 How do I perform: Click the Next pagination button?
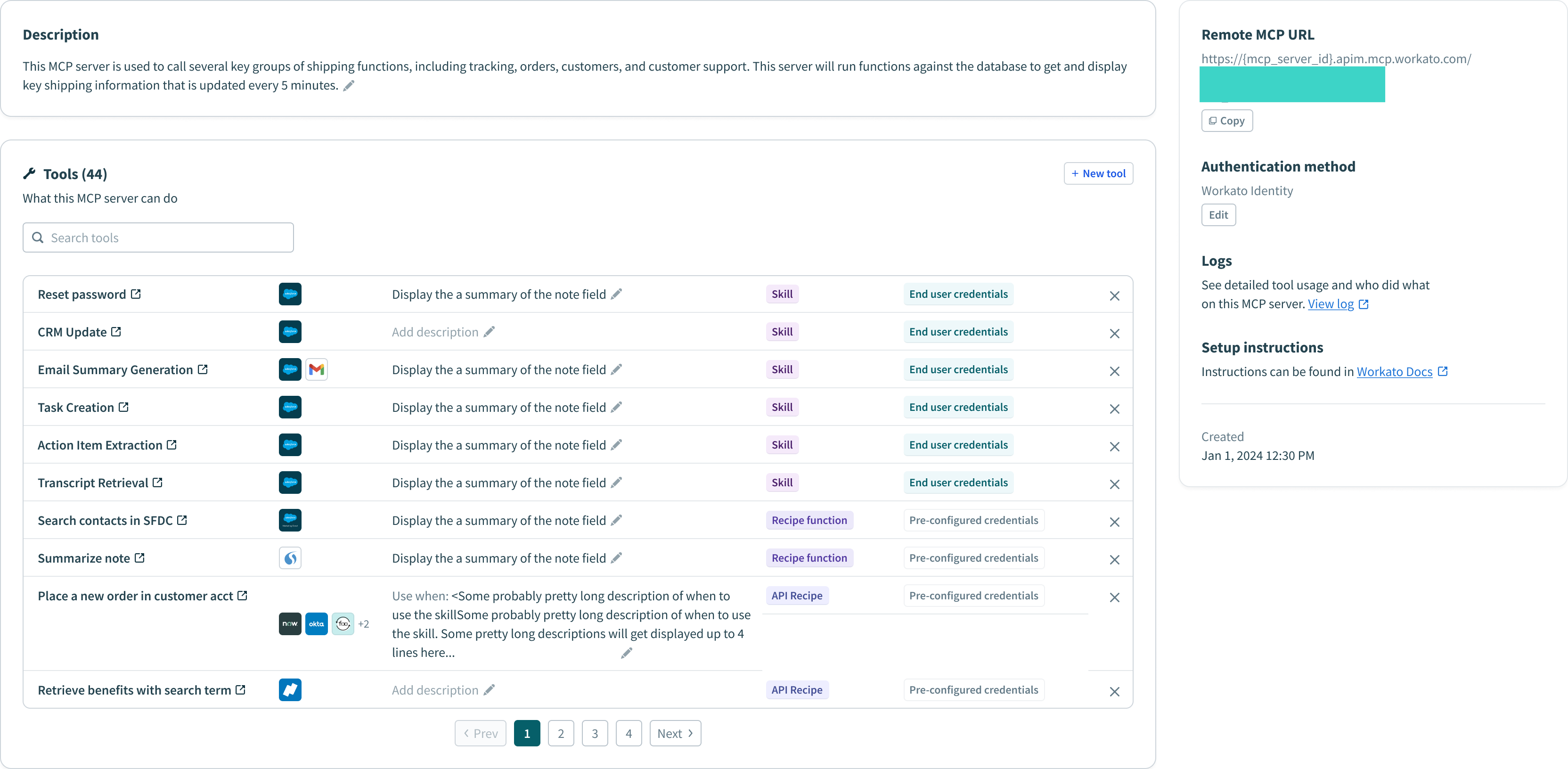point(674,733)
